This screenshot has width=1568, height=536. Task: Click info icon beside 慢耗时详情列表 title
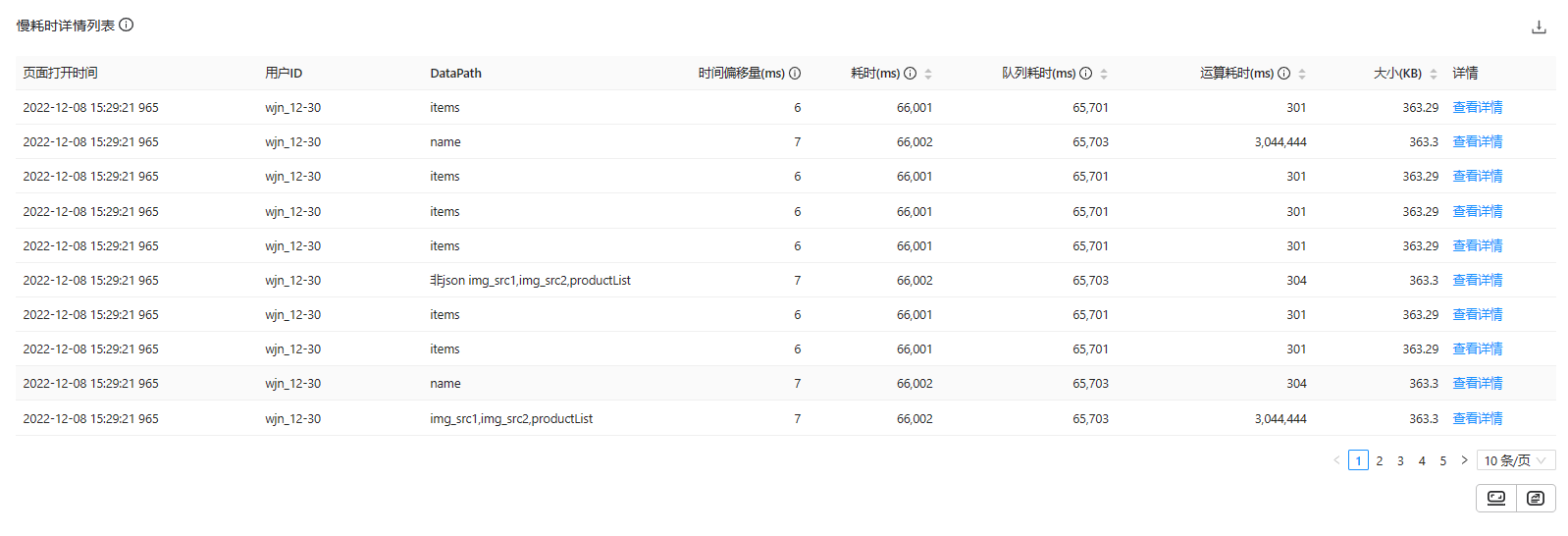coord(127,25)
